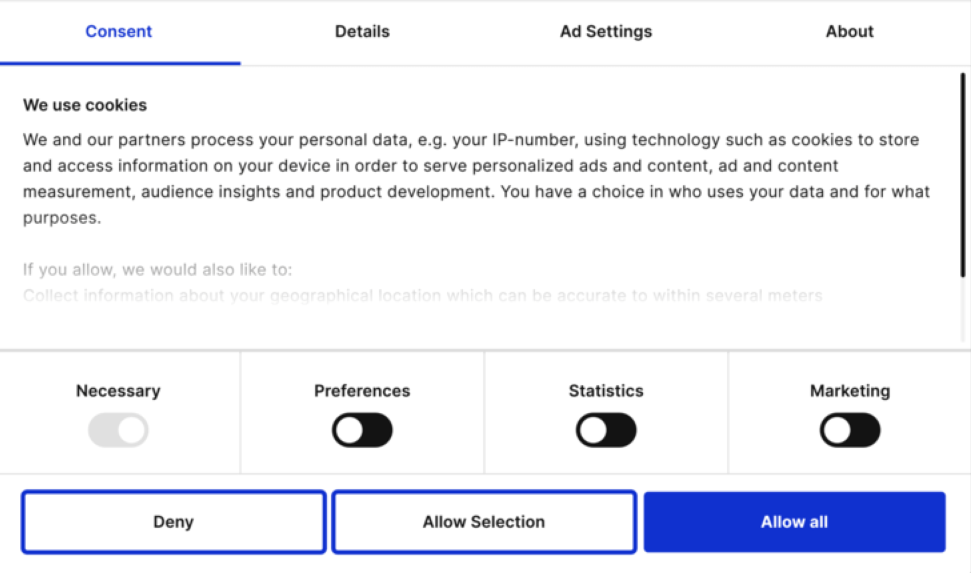Go to the Ad Settings tab

[x=605, y=32]
